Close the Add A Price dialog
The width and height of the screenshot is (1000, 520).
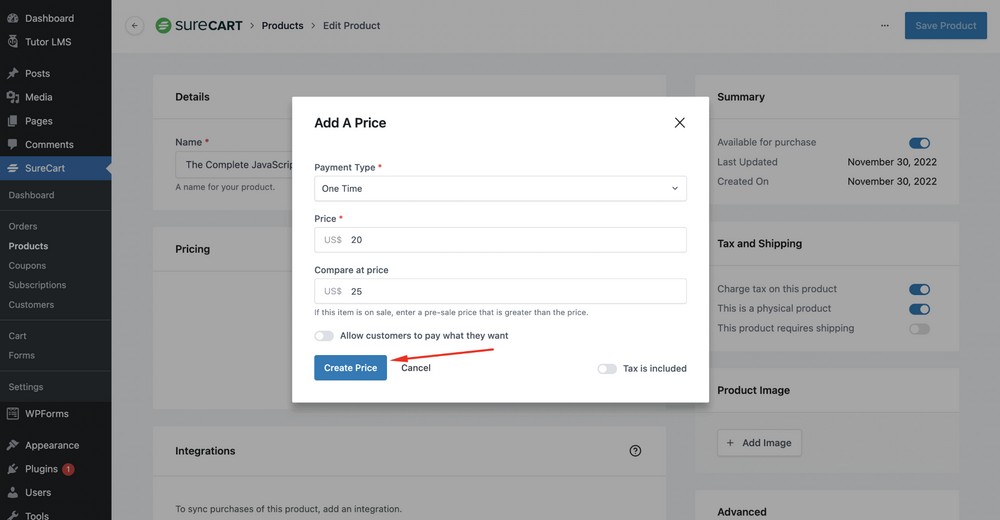click(679, 123)
